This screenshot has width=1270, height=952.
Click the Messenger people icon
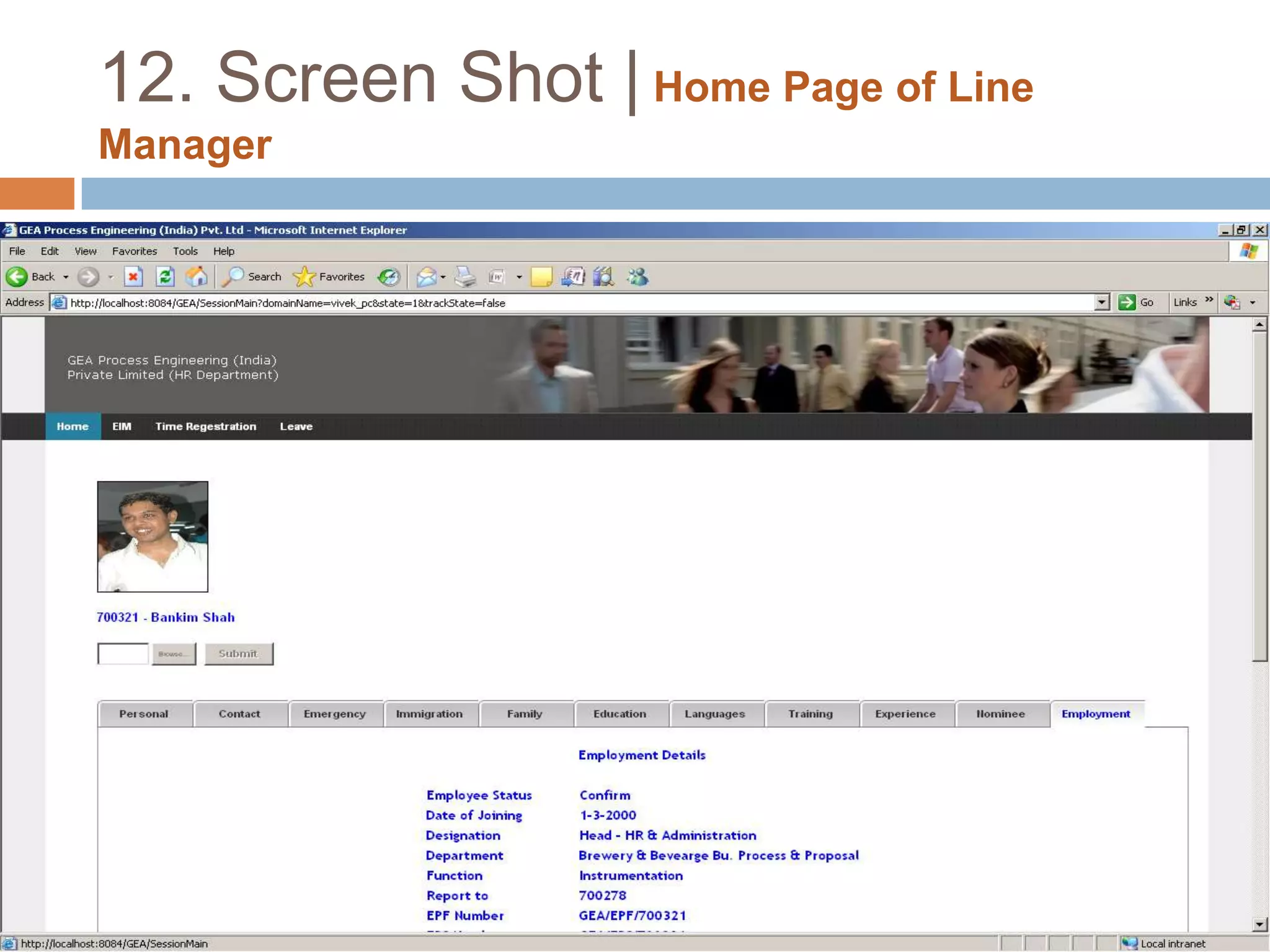click(637, 276)
